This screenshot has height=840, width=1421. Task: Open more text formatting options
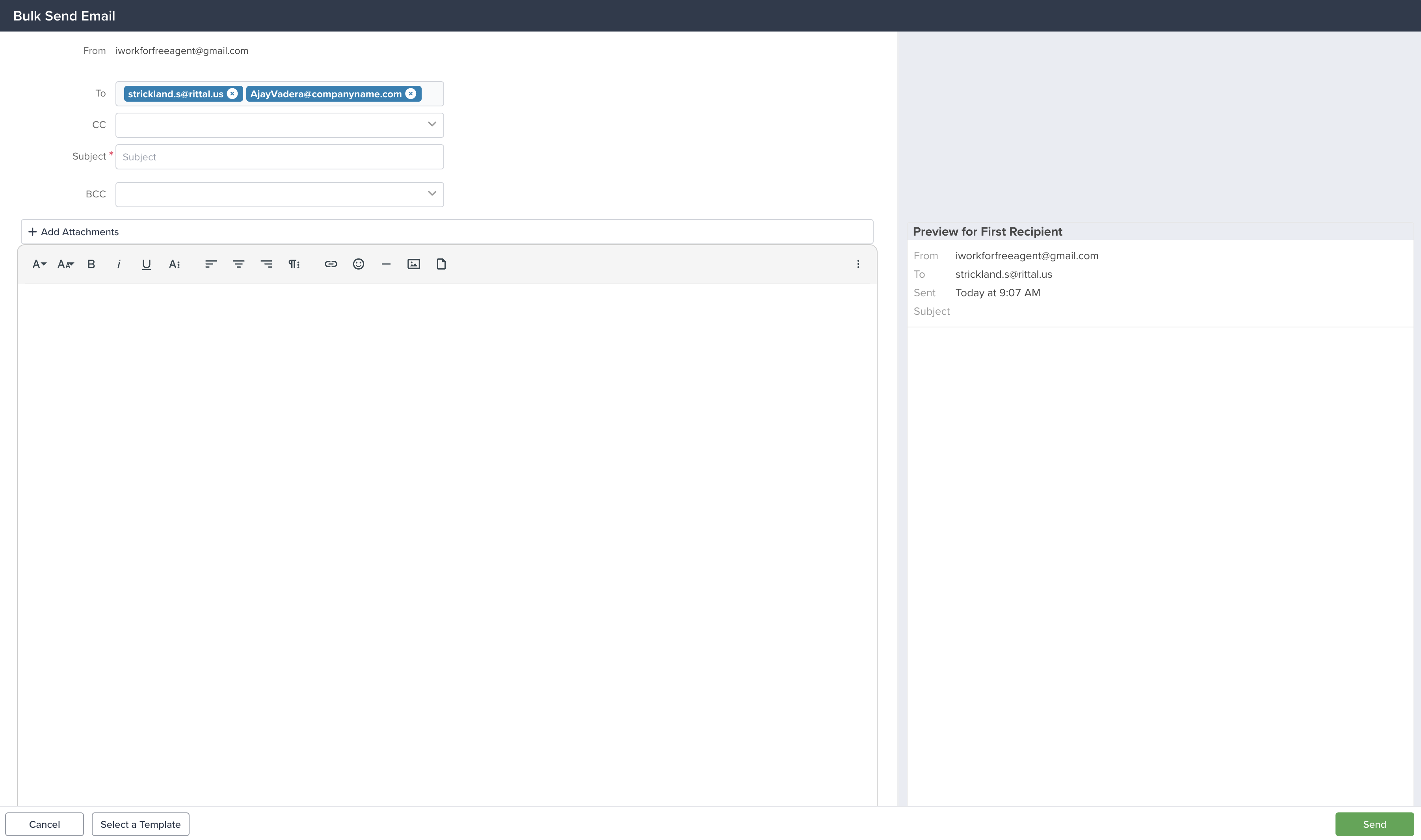tap(174, 264)
